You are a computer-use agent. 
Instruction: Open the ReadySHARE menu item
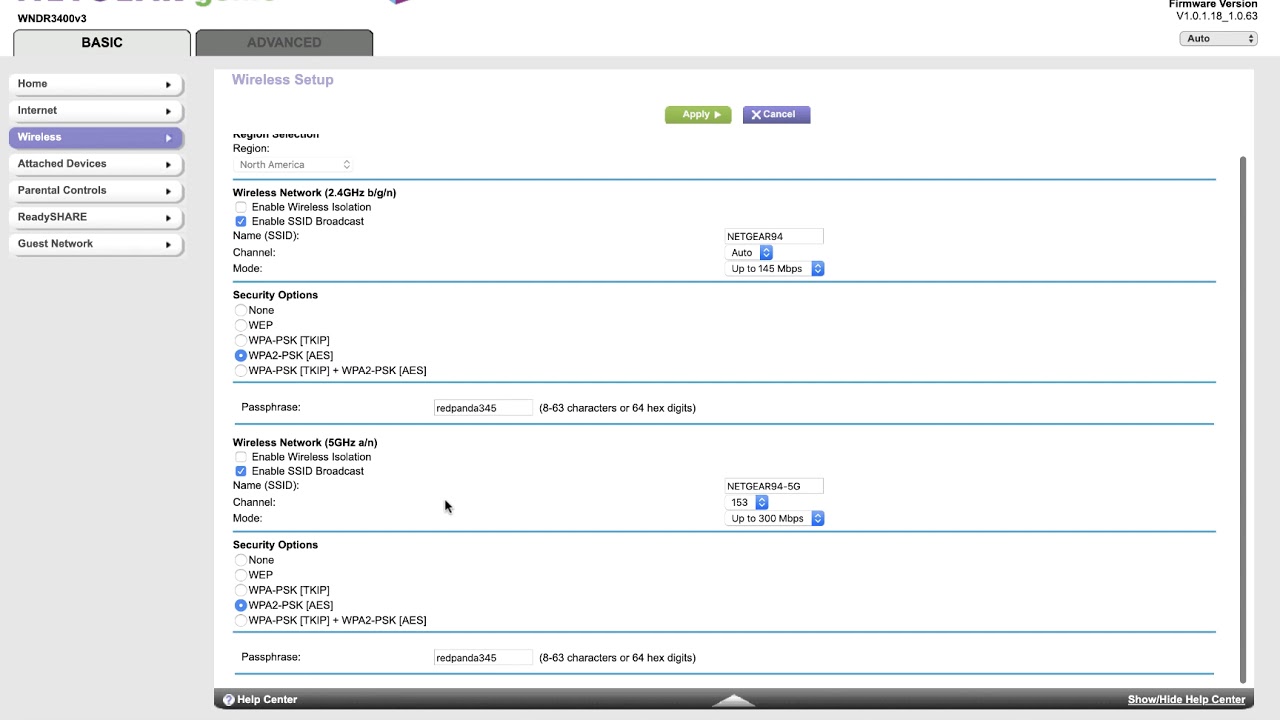click(96, 217)
